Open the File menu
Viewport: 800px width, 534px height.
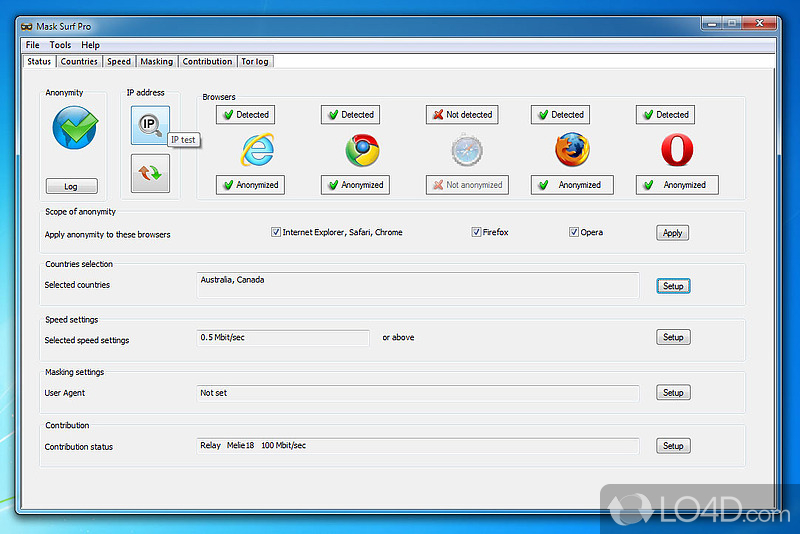(x=33, y=45)
